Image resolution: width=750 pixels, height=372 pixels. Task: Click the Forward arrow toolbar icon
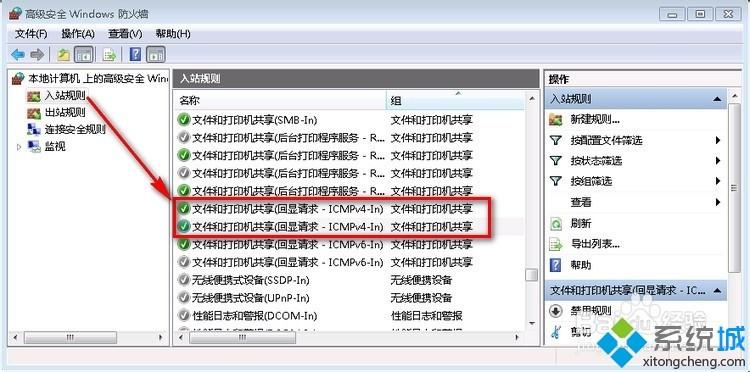click(x=37, y=55)
